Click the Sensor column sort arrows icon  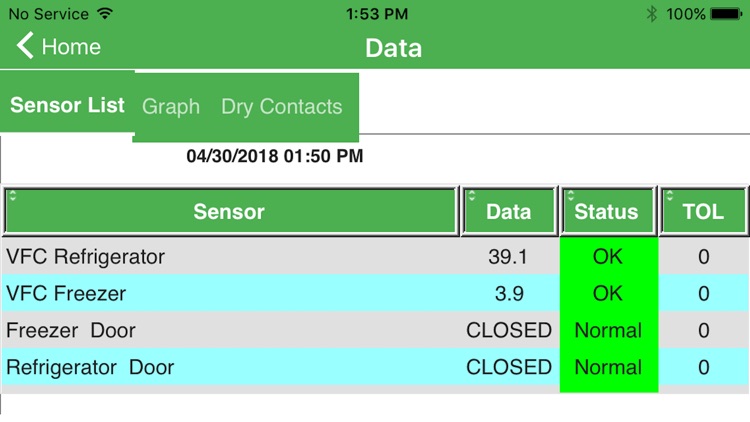[x=13, y=195]
